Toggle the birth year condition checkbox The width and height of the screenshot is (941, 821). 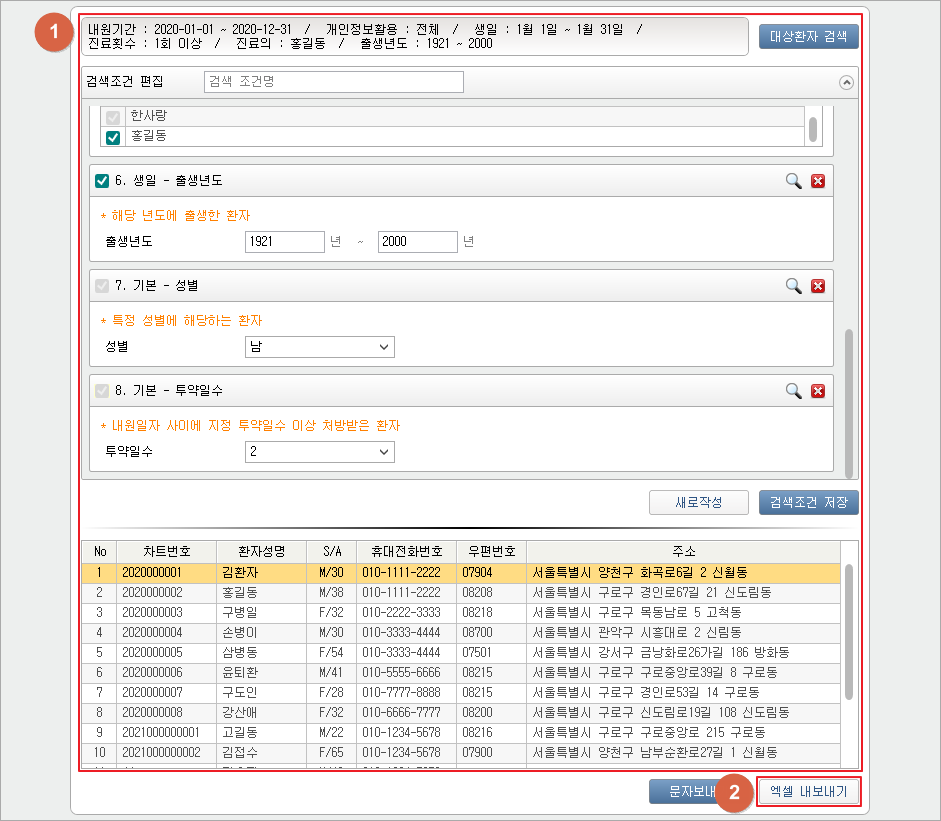(101, 181)
